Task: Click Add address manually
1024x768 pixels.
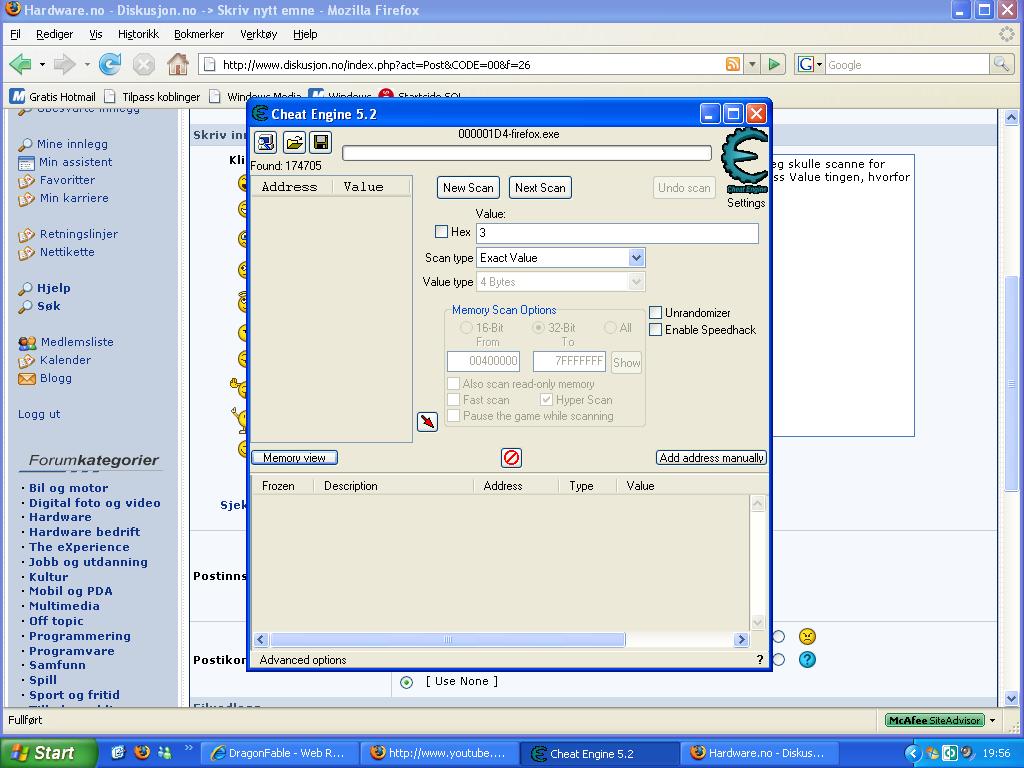Action: (x=711, y=458)
